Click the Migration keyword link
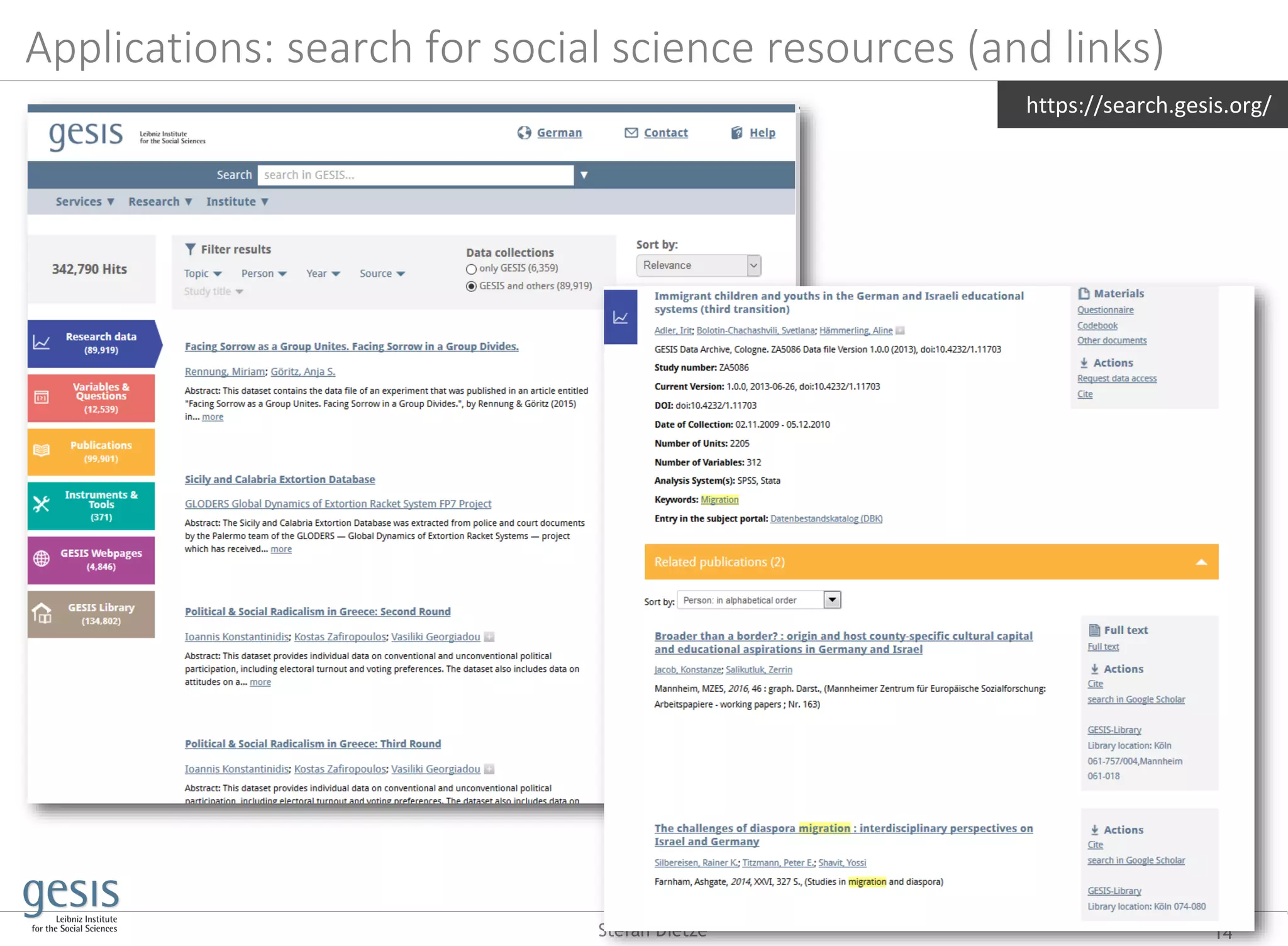1288x946 pixels. (x=719, y=499)
